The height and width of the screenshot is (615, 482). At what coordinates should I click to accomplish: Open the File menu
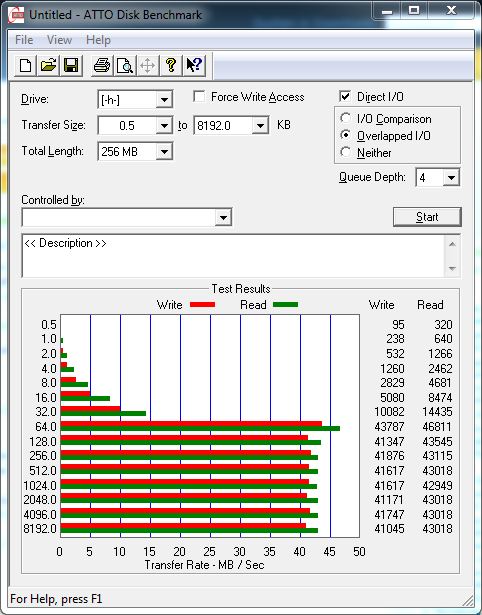(x=24, y=40)
